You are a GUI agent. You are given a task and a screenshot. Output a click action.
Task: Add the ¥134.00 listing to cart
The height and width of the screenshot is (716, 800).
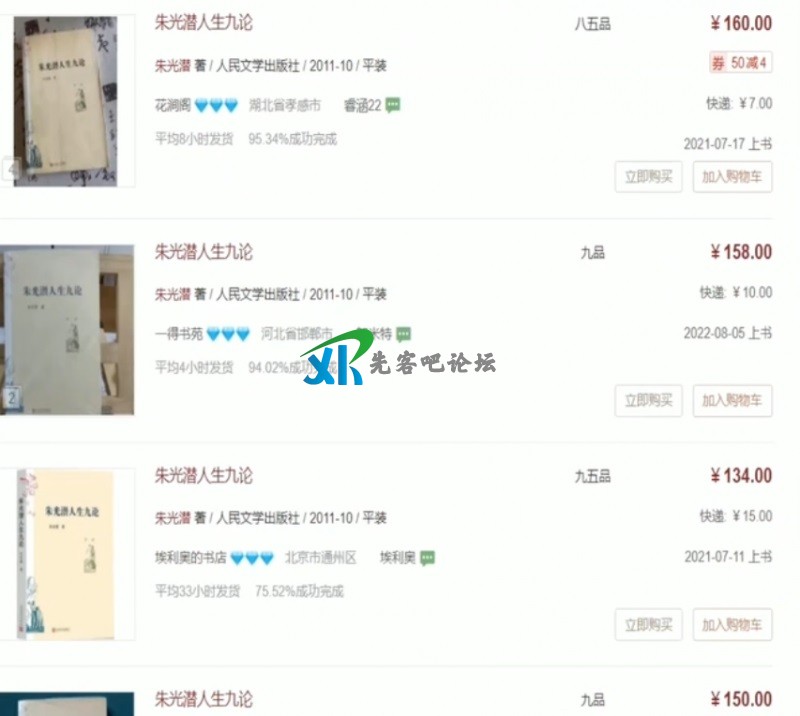coord(732,625)
